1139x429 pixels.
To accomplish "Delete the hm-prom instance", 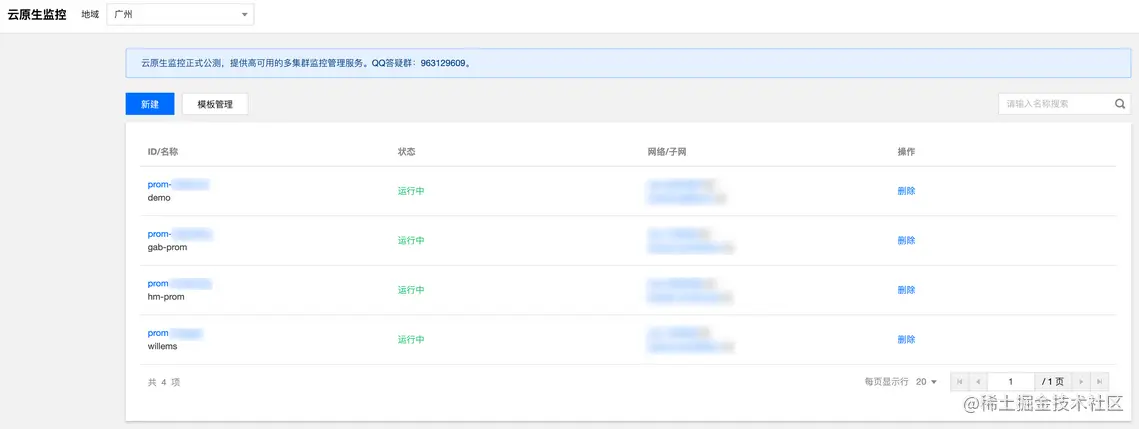I will [x=906, y=290].
